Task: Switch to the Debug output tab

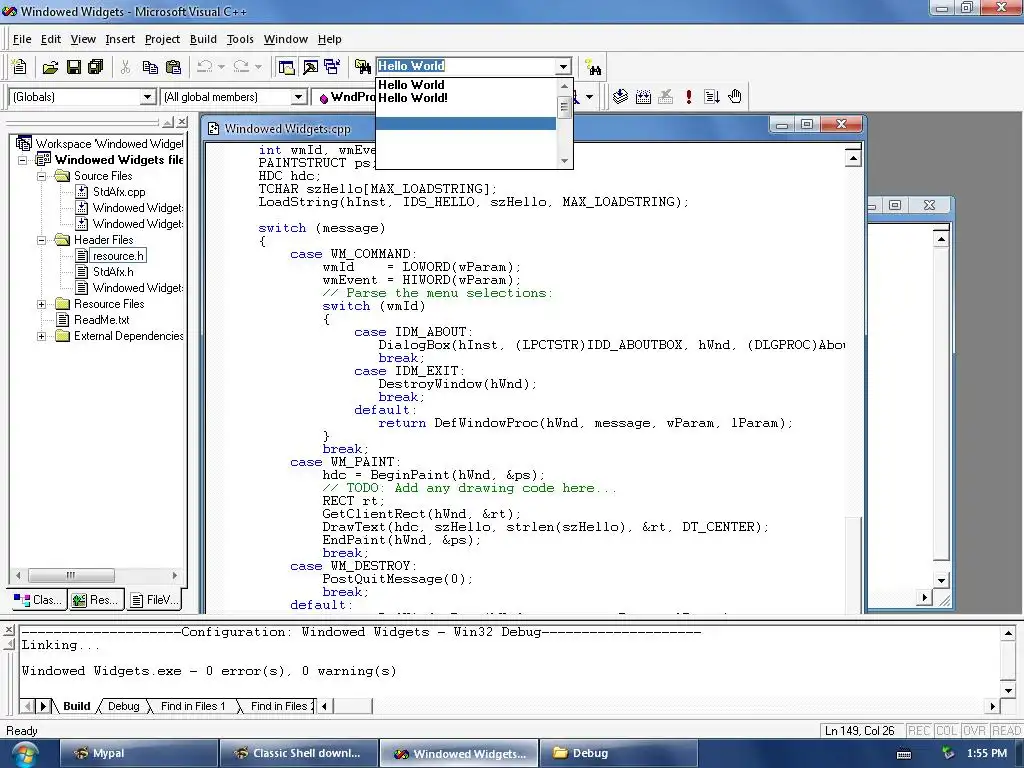Action: click(x=123, y=706)
